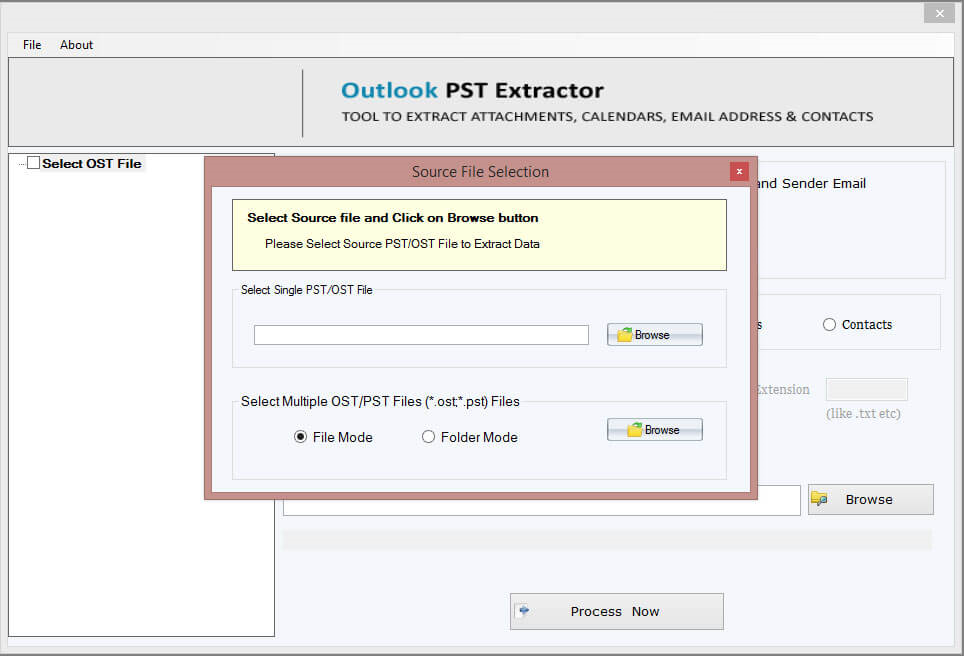Click the 'Select Source file and Click on Browse button' heading
The width and height of the screenshot is (964, 656).
point(393,218)
